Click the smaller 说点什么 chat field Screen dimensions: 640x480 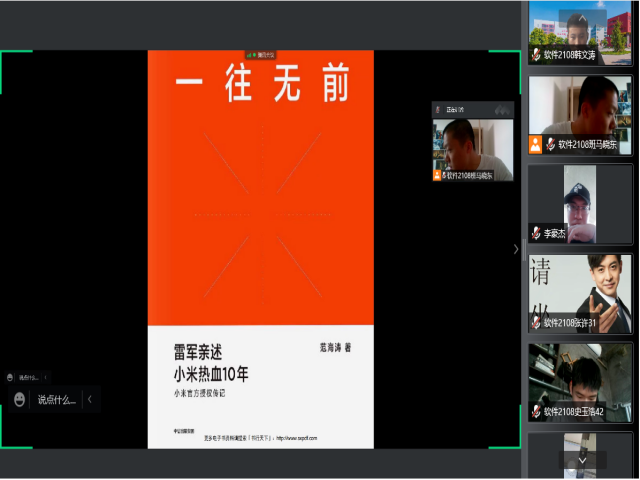[29, 378]
